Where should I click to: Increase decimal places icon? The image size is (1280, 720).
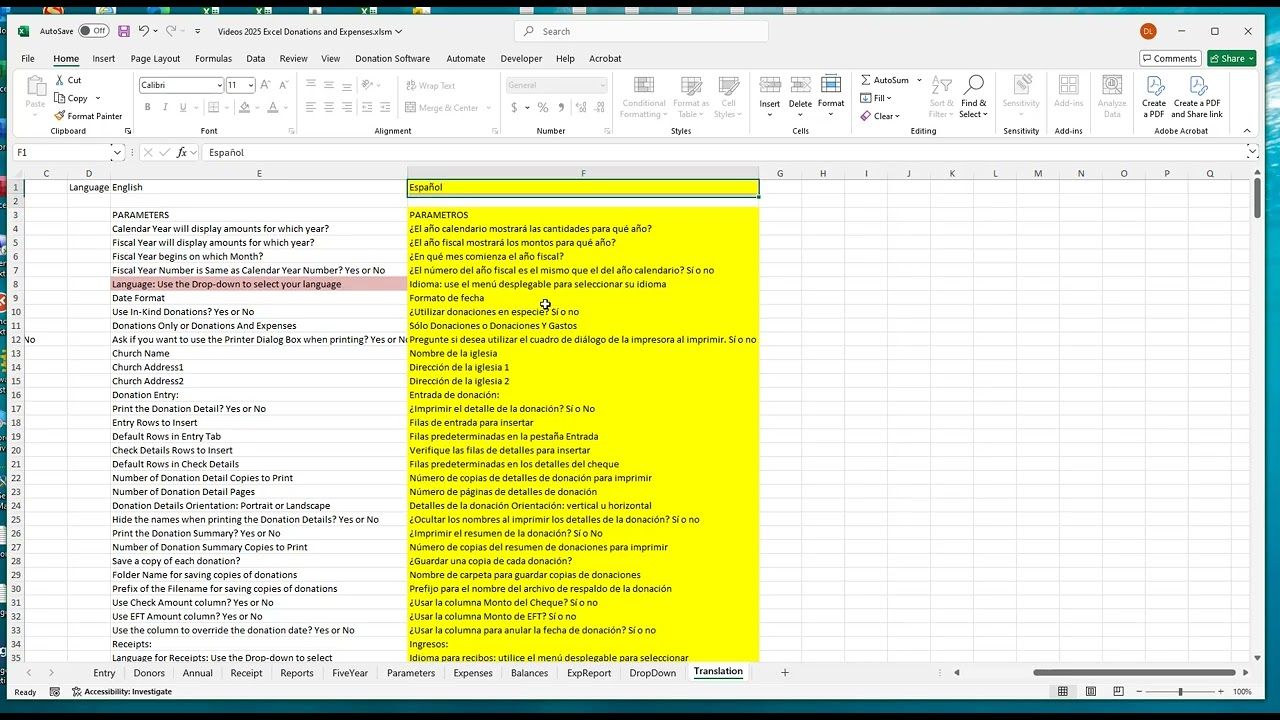579,107
